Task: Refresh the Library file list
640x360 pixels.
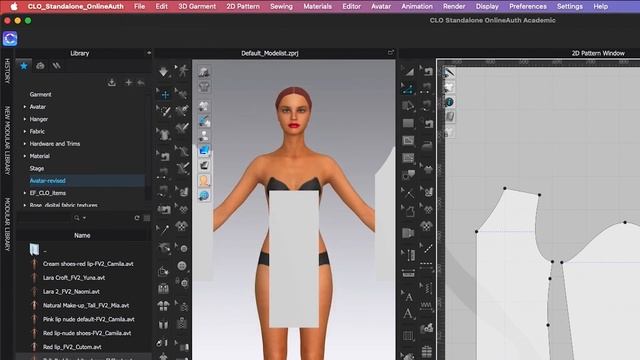Action: coord(137,218)
